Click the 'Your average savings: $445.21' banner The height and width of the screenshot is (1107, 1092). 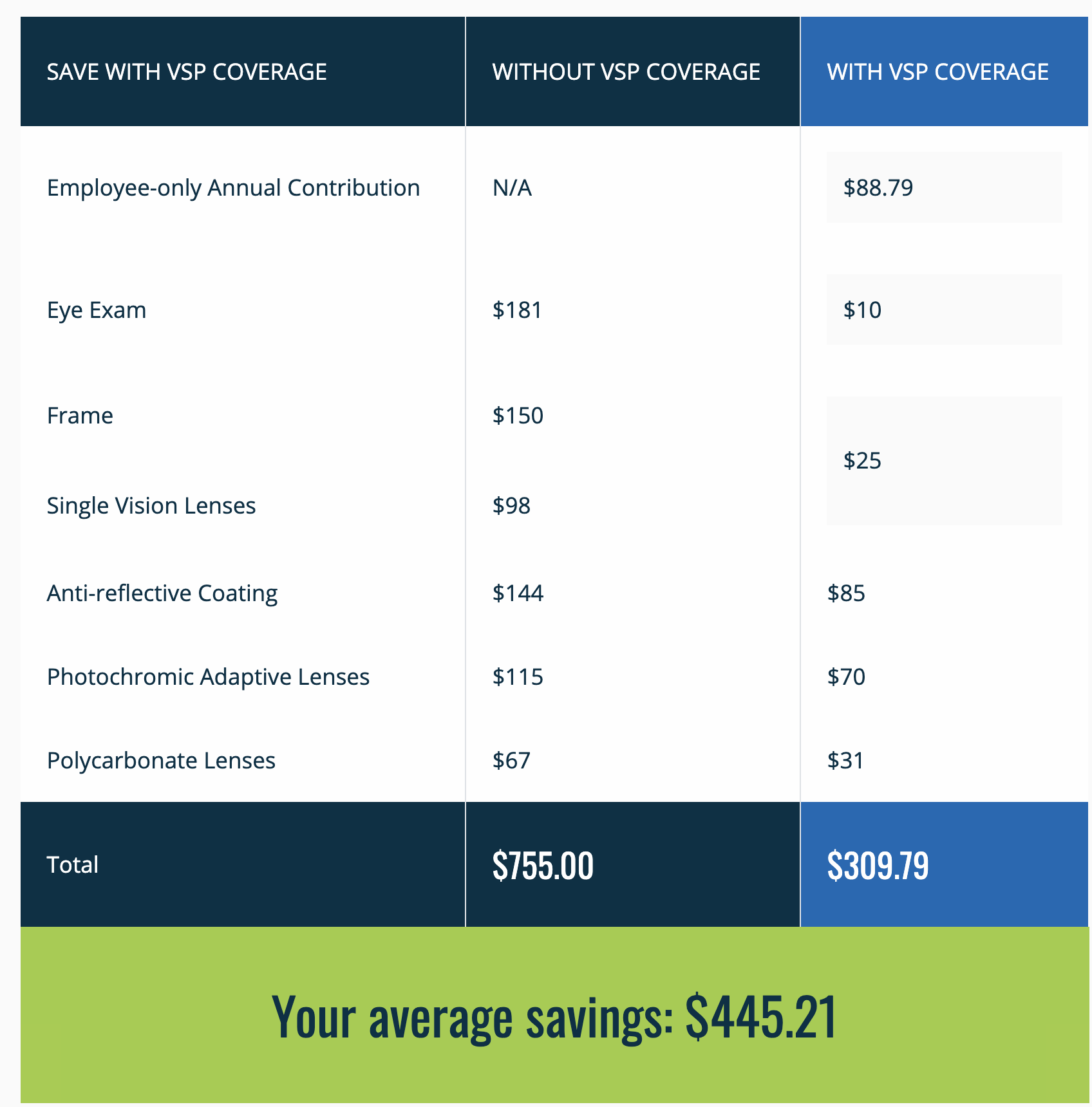pyautogui.click(x=554, y=1017)
